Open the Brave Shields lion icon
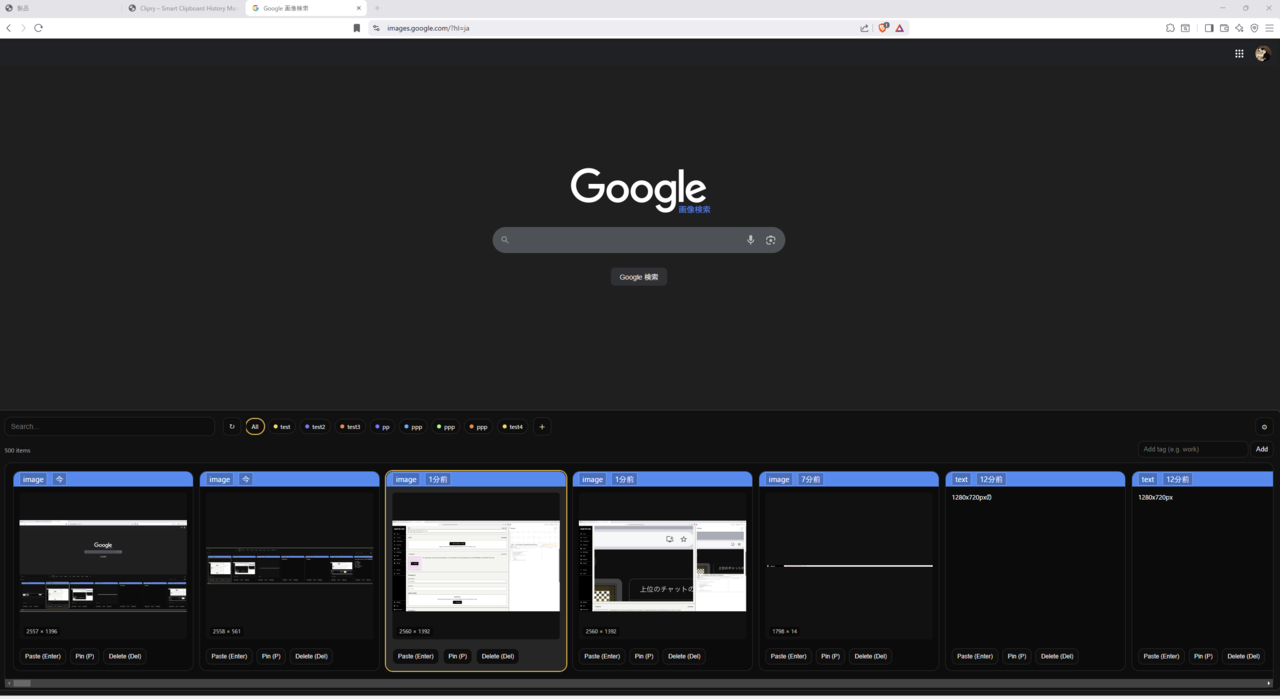Viewport: 1280px width, 699px height. [883, 28]
